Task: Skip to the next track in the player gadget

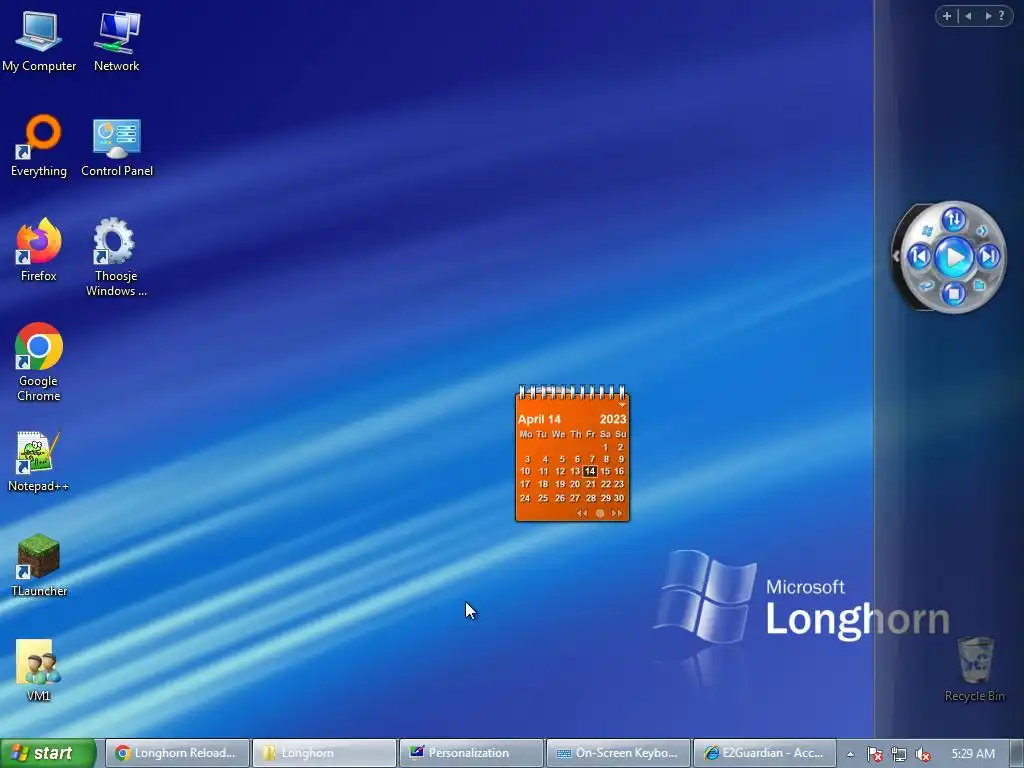Action: 989,256
